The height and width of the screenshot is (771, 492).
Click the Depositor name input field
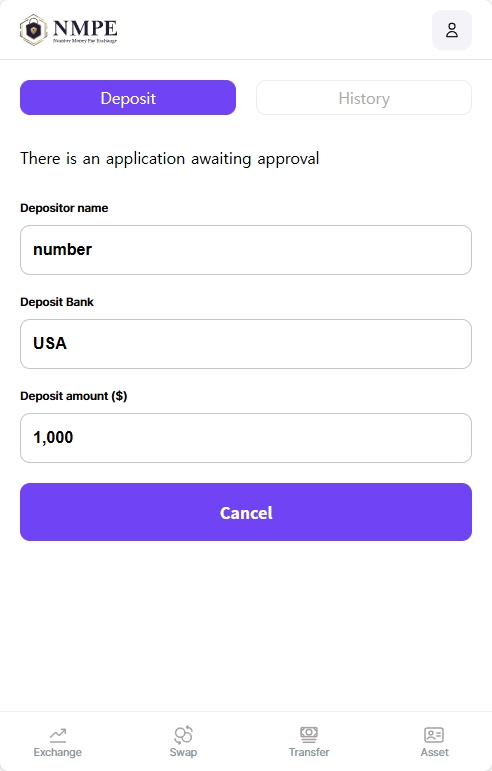tap(246, 250)
